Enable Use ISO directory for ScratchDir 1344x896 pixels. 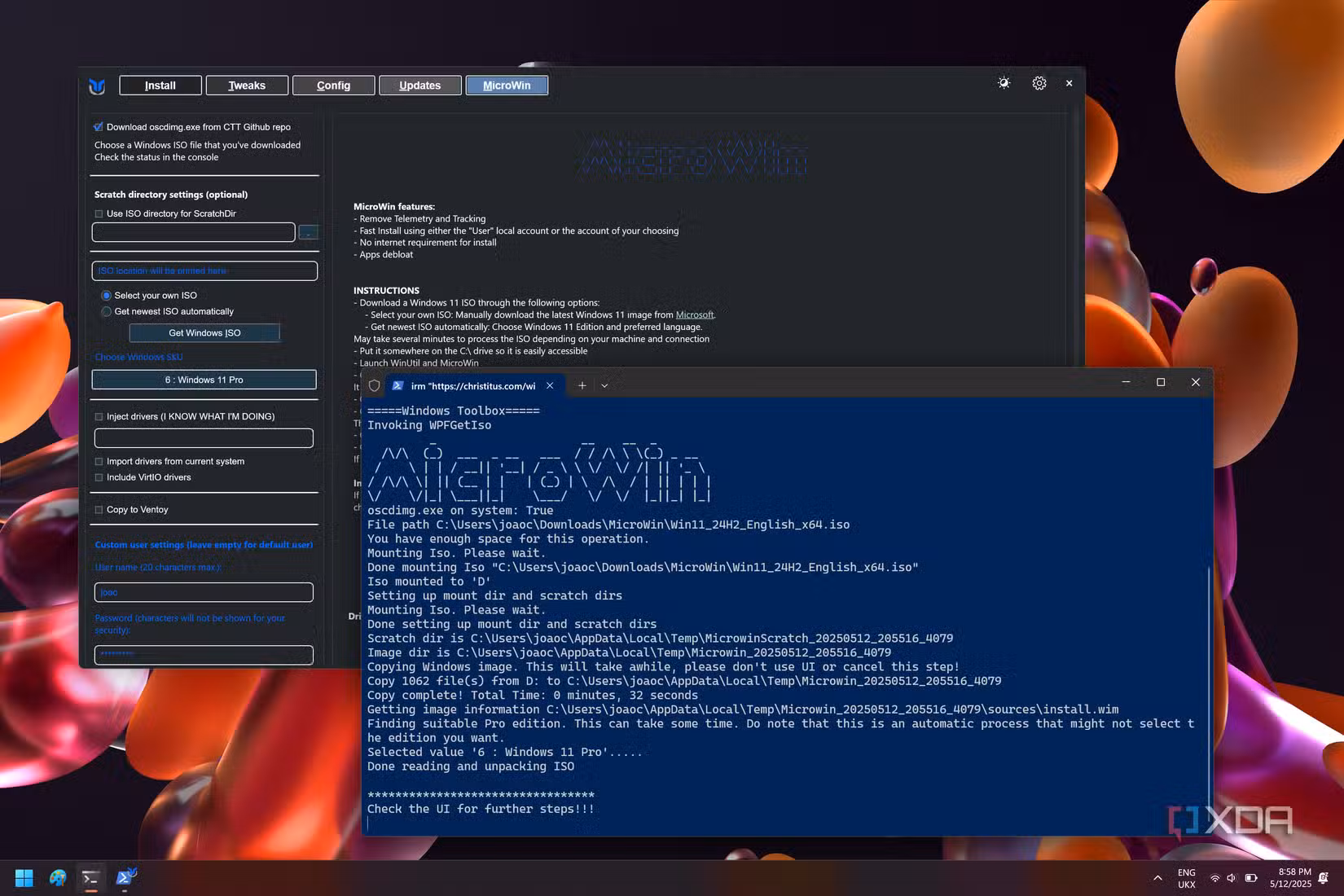click(x=99, y=214)
